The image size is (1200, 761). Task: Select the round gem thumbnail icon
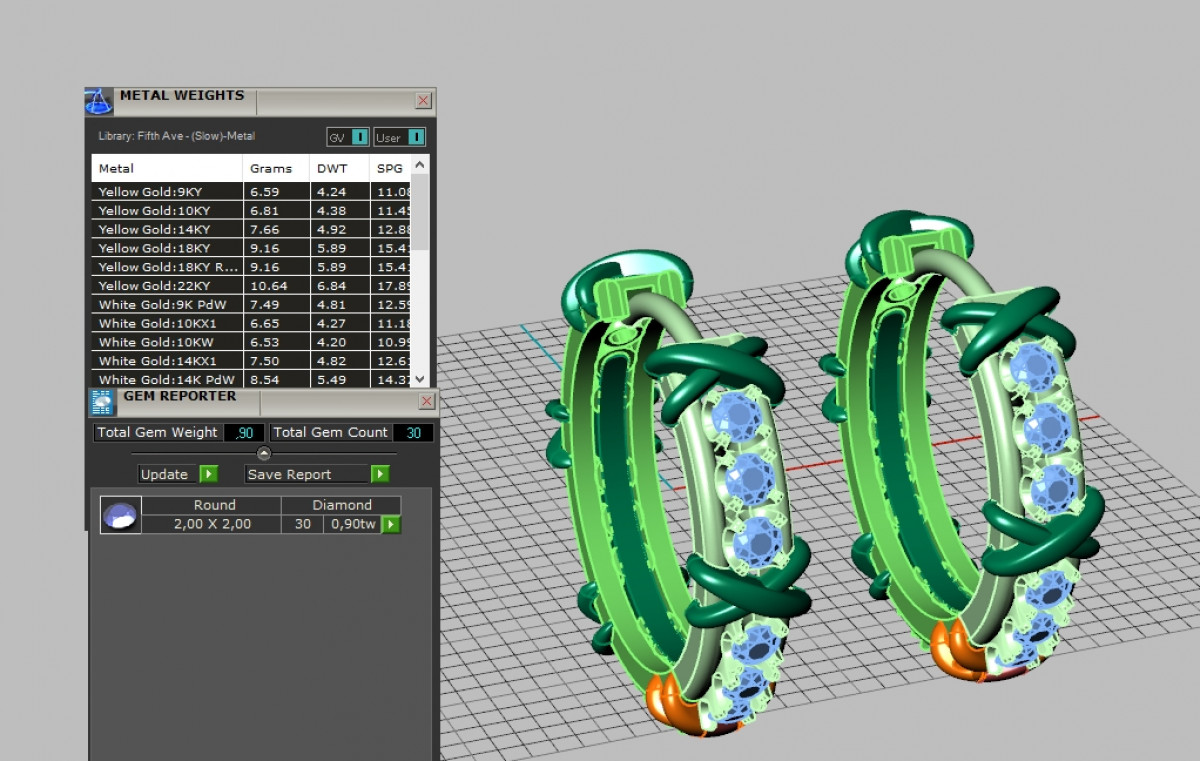[120, 515]
